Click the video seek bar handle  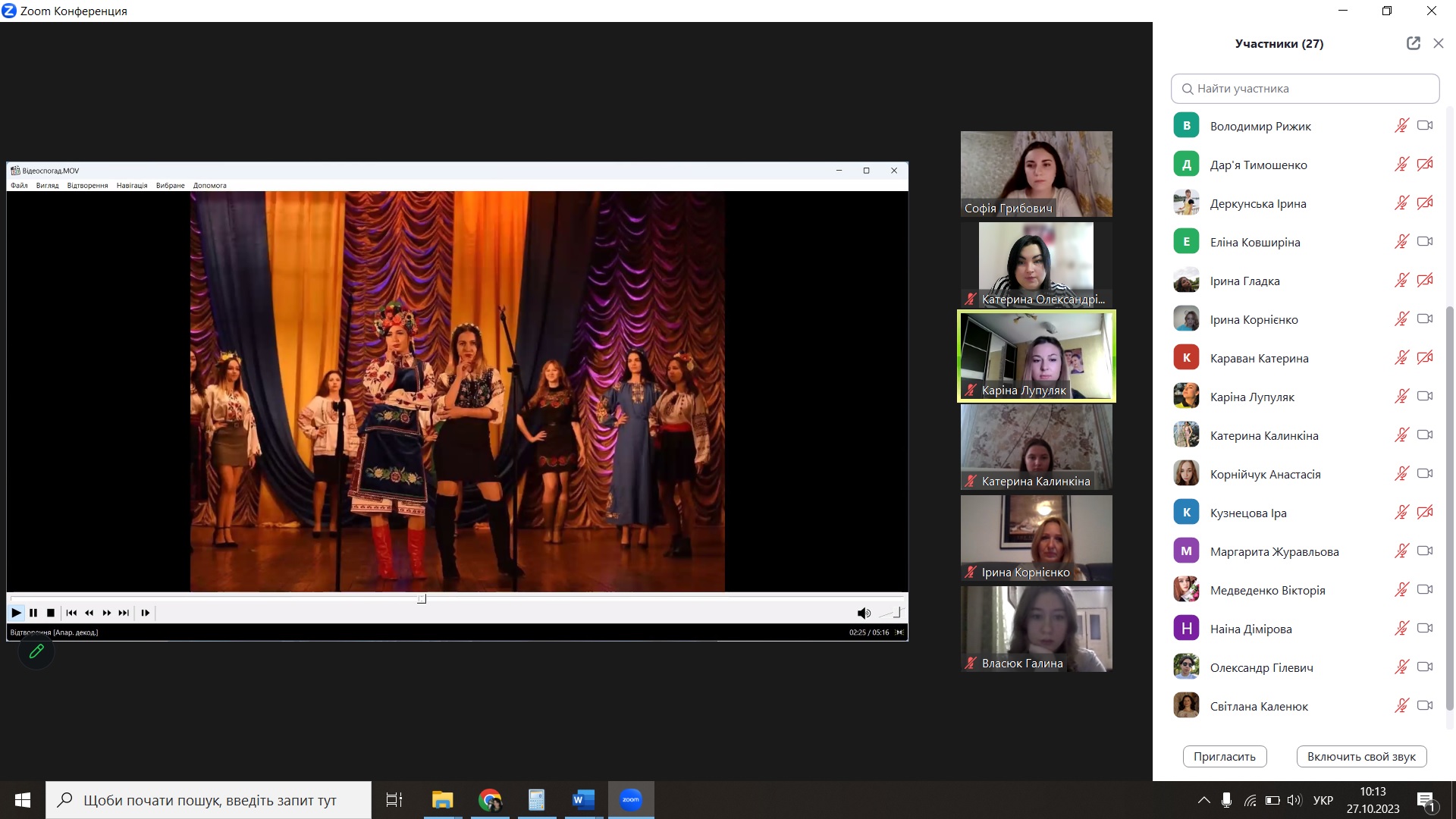point(422,598)
